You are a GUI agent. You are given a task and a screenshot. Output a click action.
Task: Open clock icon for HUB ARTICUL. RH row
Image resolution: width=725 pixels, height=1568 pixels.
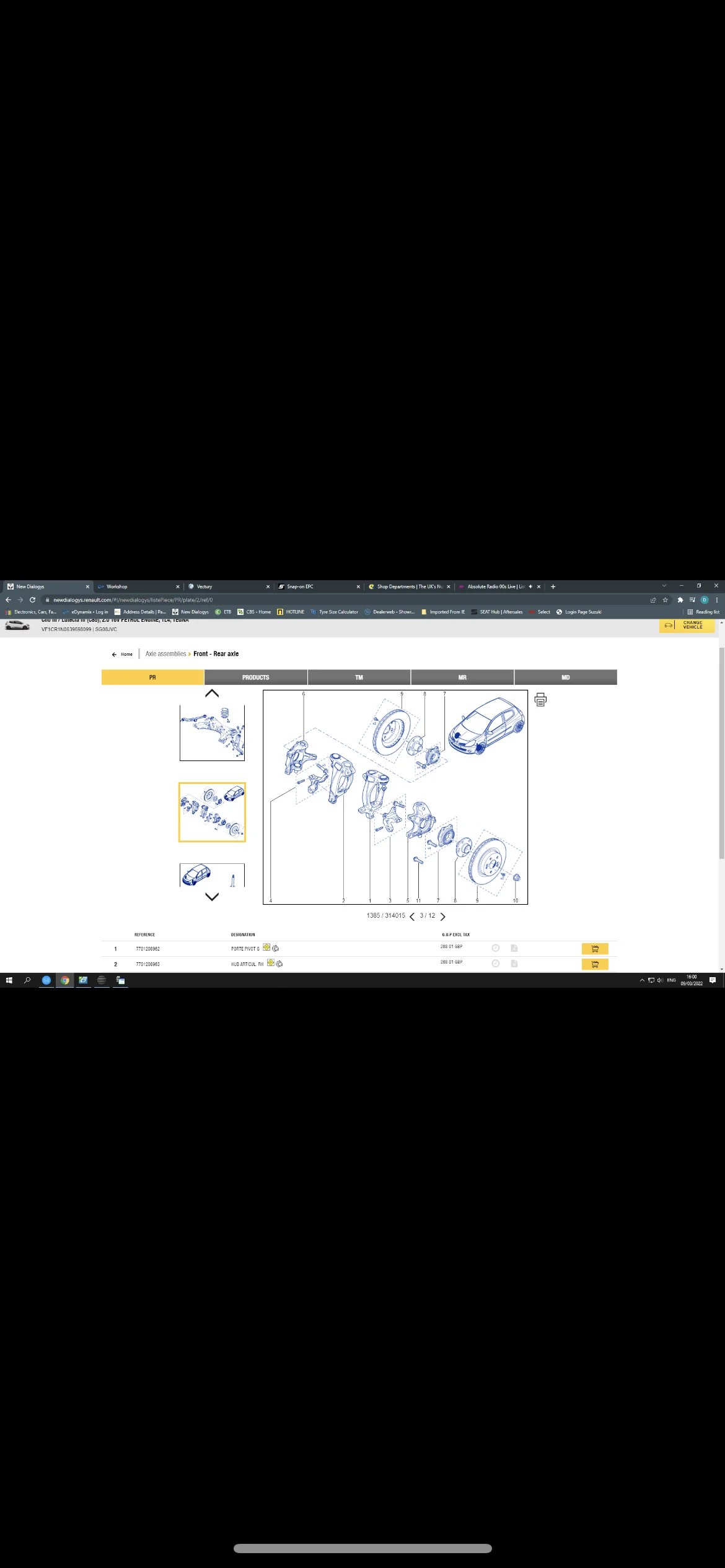[496, 964]
